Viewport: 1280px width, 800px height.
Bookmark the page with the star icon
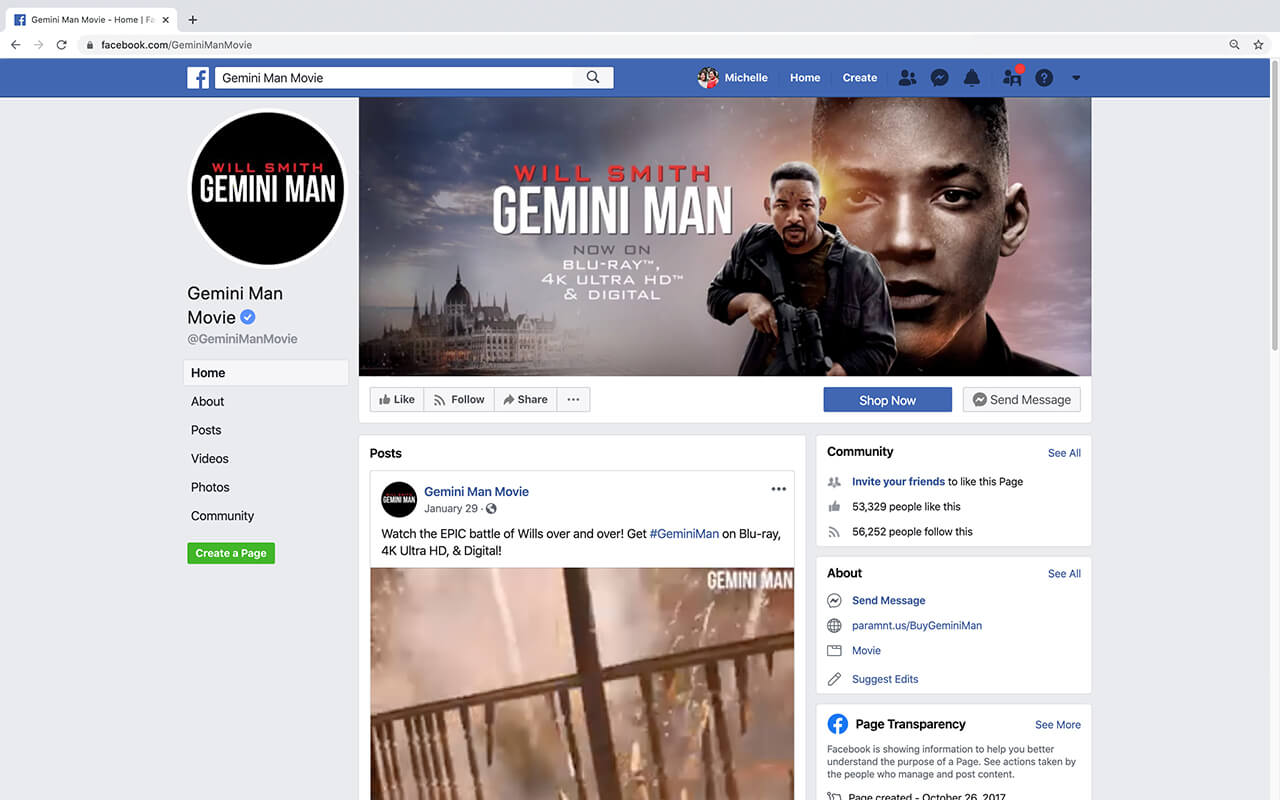coord(1258,45)
